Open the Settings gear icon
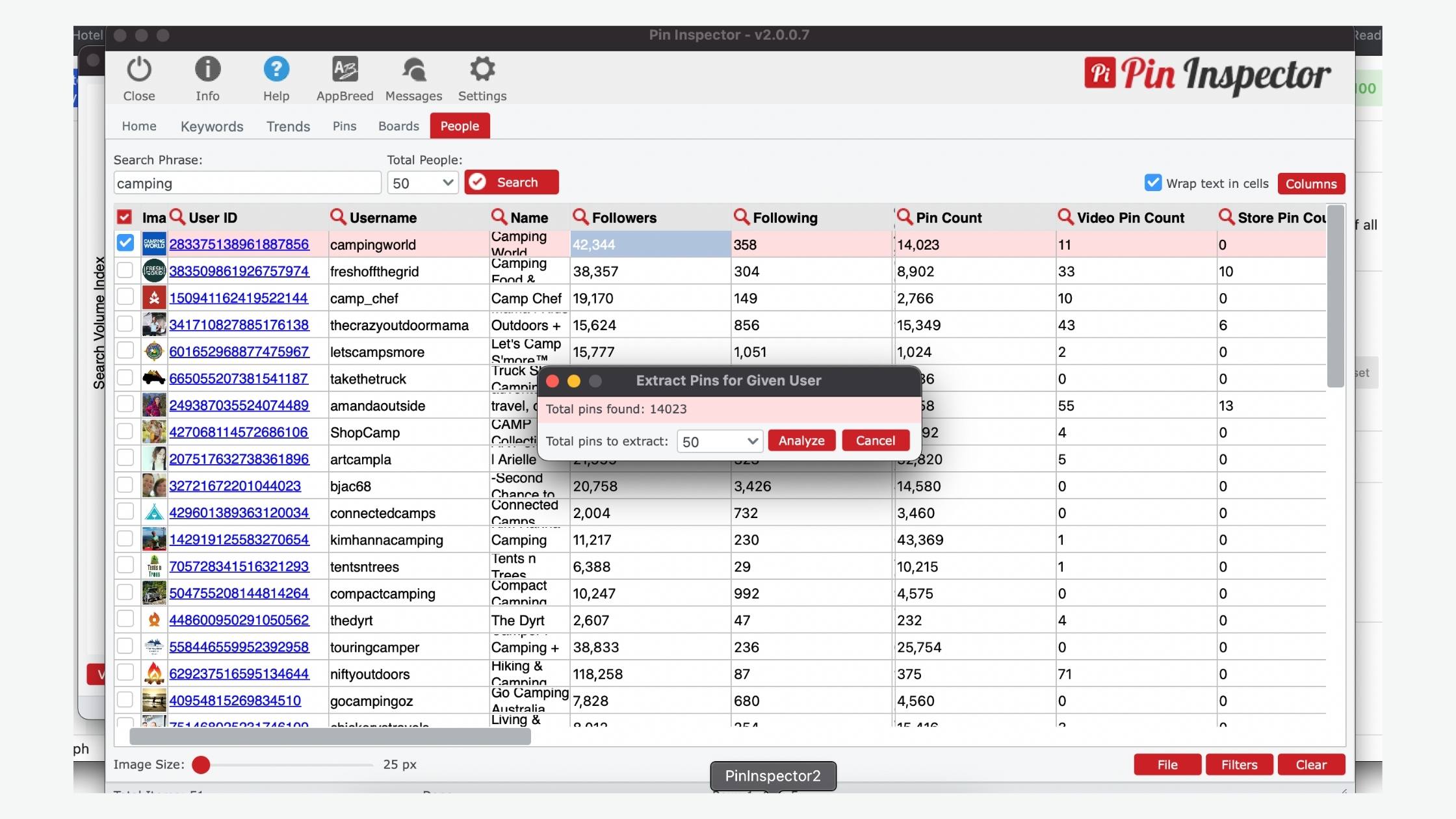 482,69
